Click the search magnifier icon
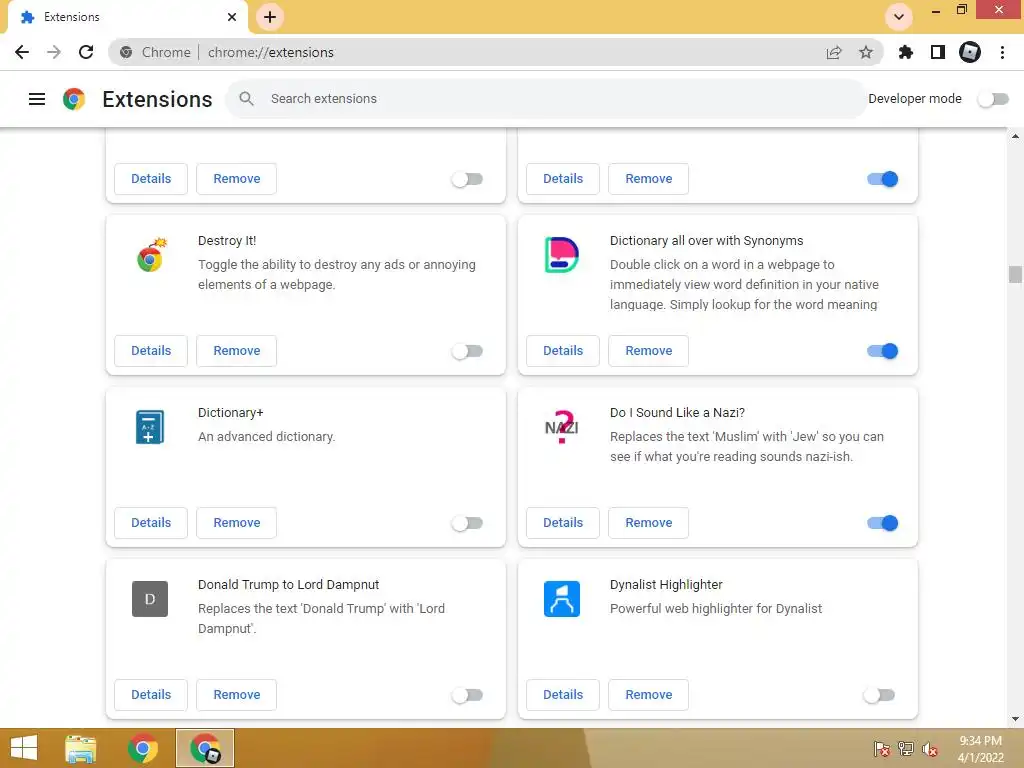1024x768 pixels. [246, 99]
